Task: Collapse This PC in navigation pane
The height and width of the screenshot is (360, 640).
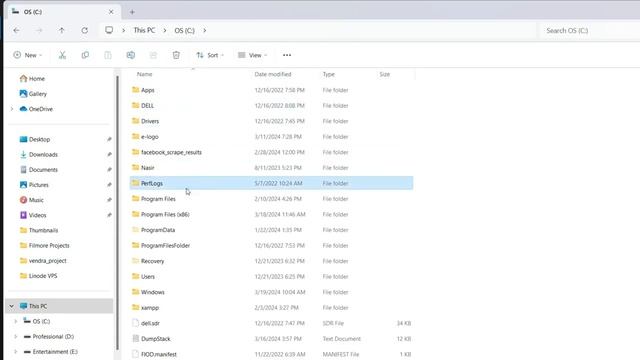Action: pyautogui.click(x=12, y=306)
